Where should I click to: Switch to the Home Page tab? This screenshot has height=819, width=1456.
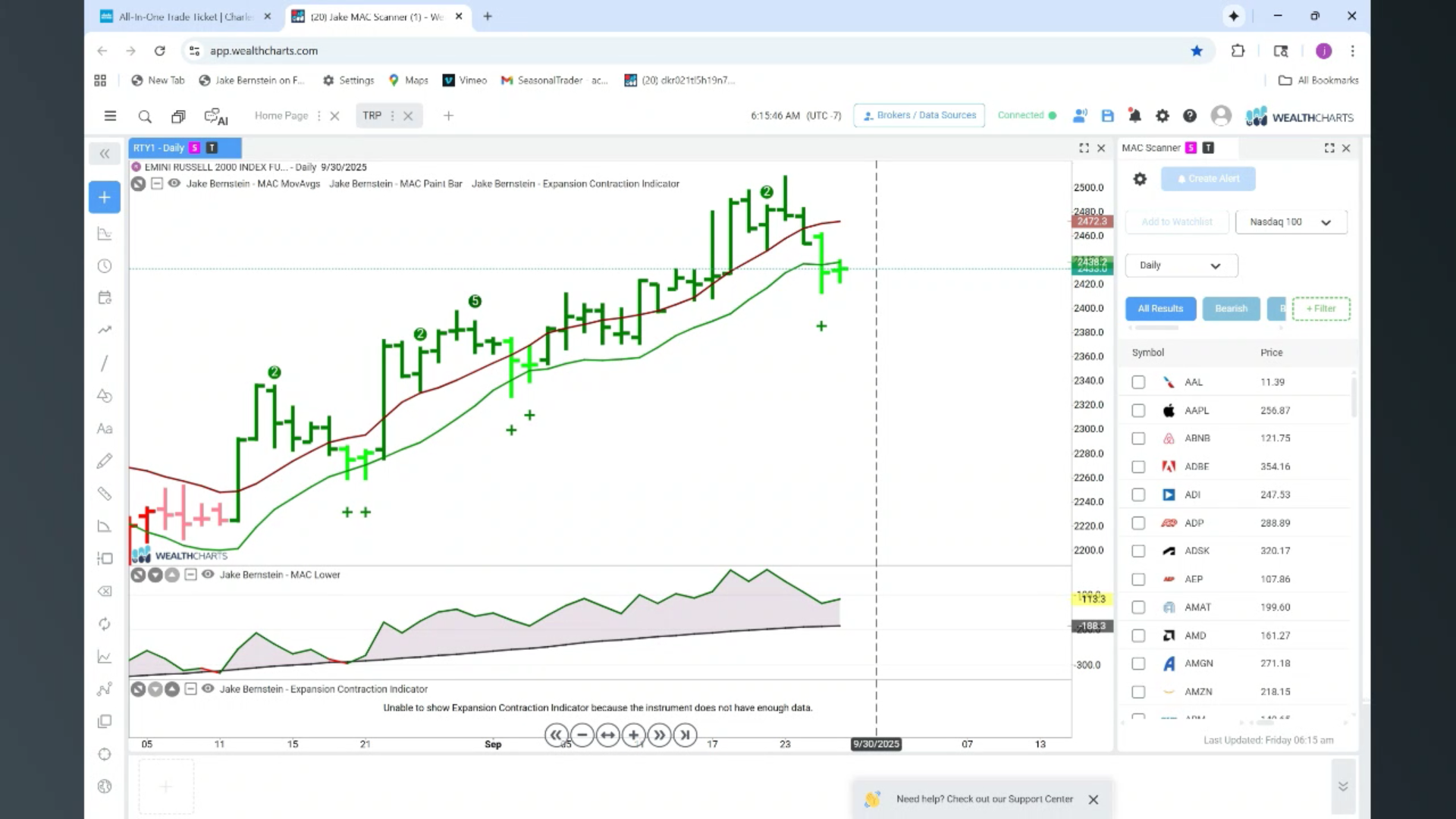coord(281,116)
